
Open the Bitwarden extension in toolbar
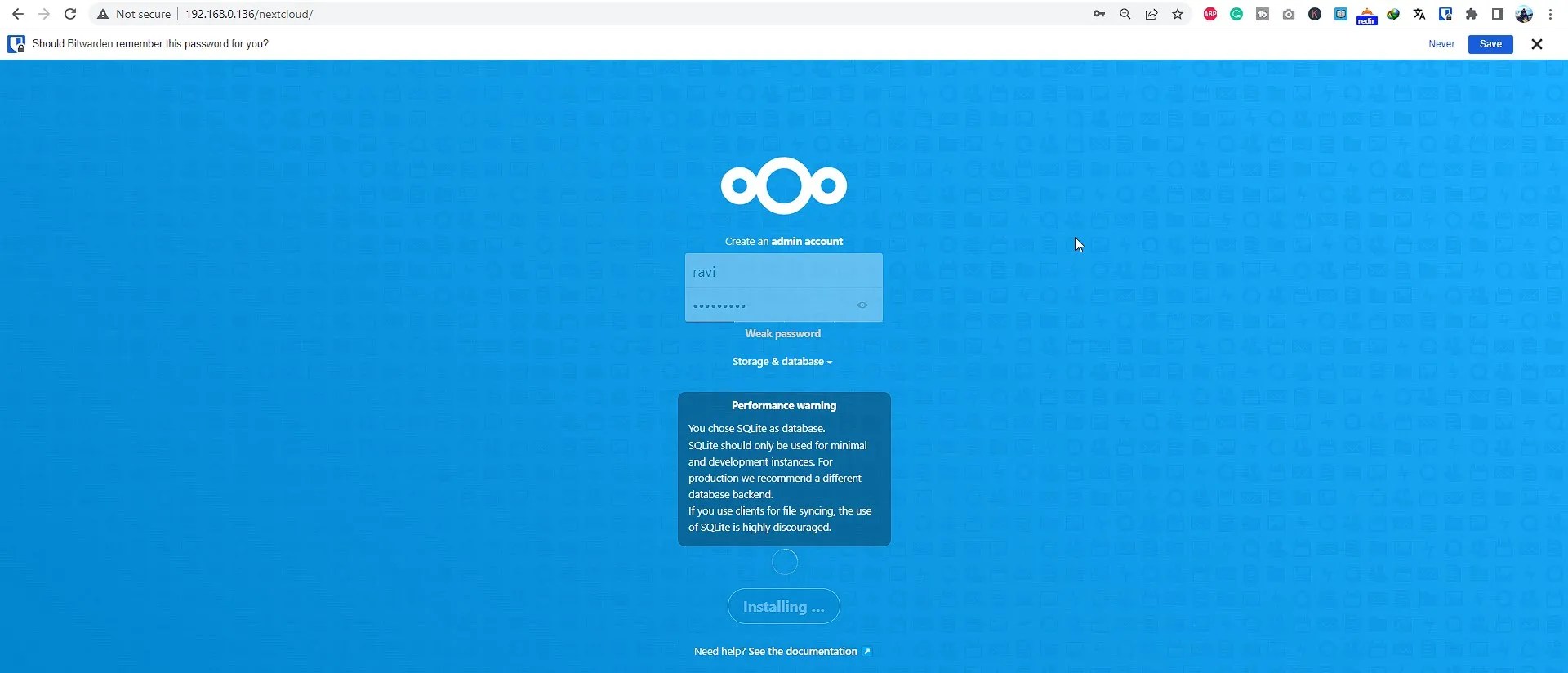click(1445, 14)
